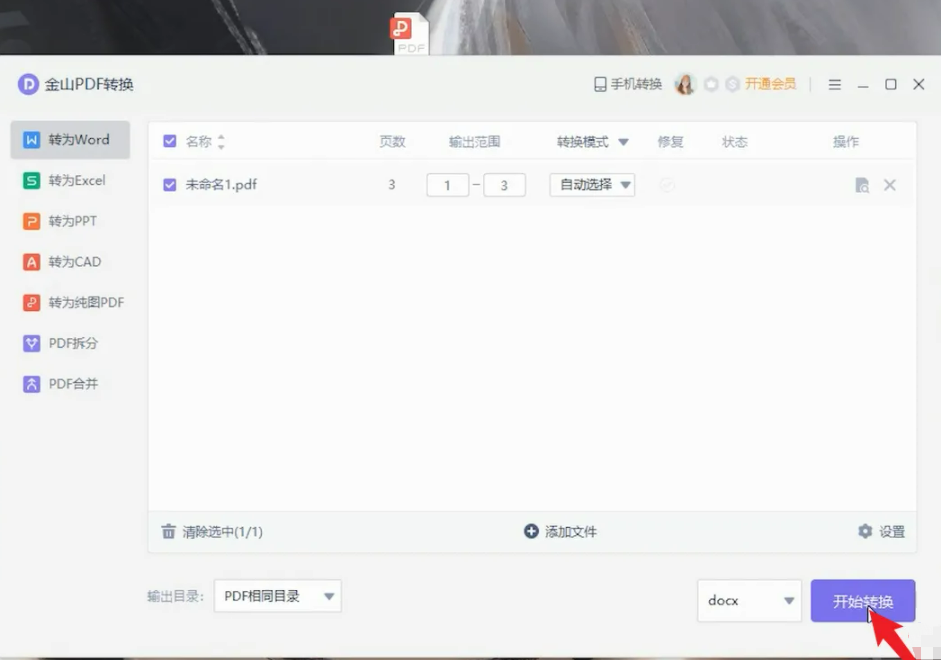Click the start page input field
Viewport: 941px width, 660px height.
coord(447,185)
